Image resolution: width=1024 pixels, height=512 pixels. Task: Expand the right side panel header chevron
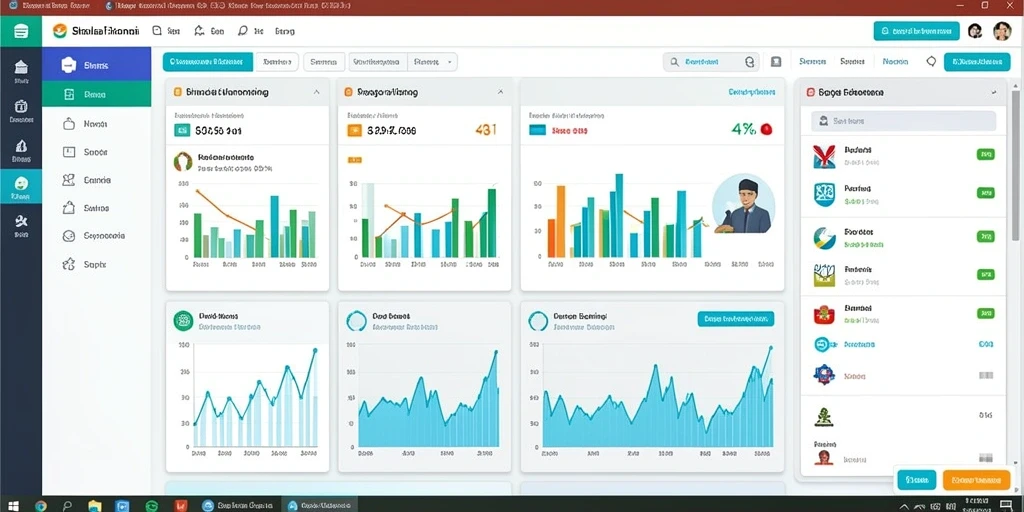pyautogui.click(x=994, y=93)
